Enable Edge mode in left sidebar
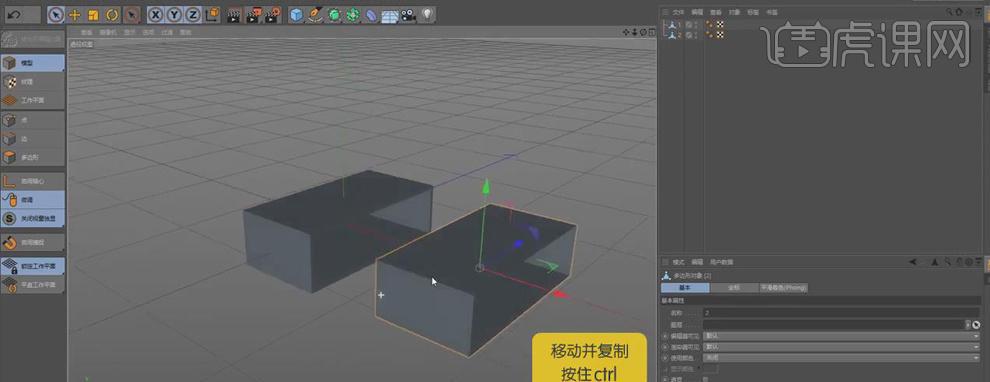The image size is (990, 382). (33, 139)
